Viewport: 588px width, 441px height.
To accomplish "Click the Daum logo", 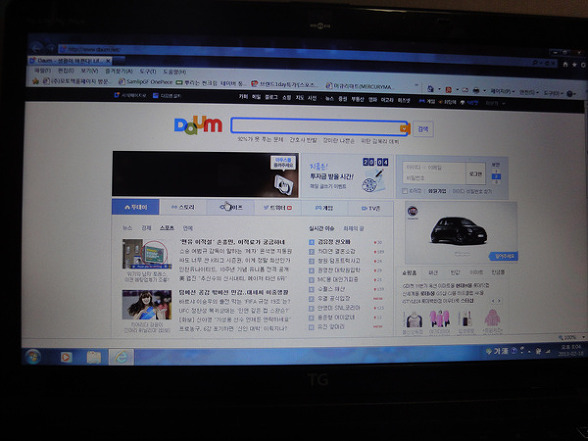I will point(198,125).
